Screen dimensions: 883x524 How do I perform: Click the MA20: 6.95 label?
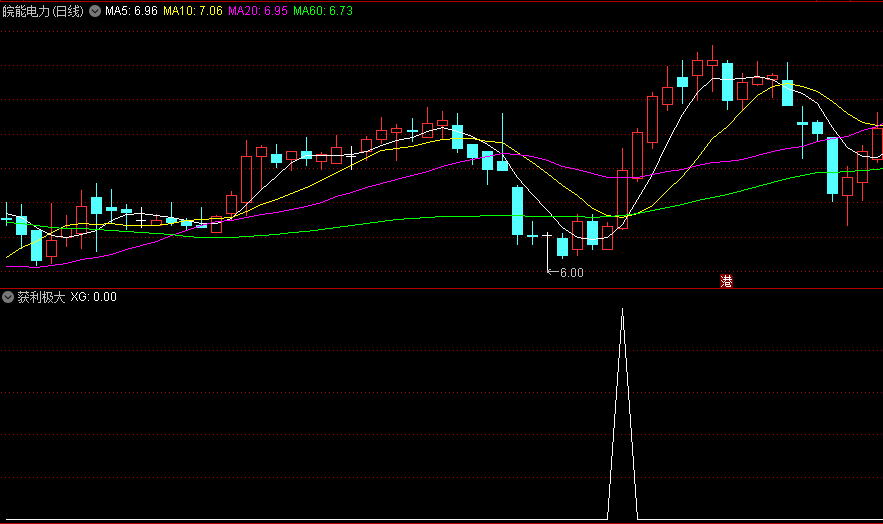(258, 11)
